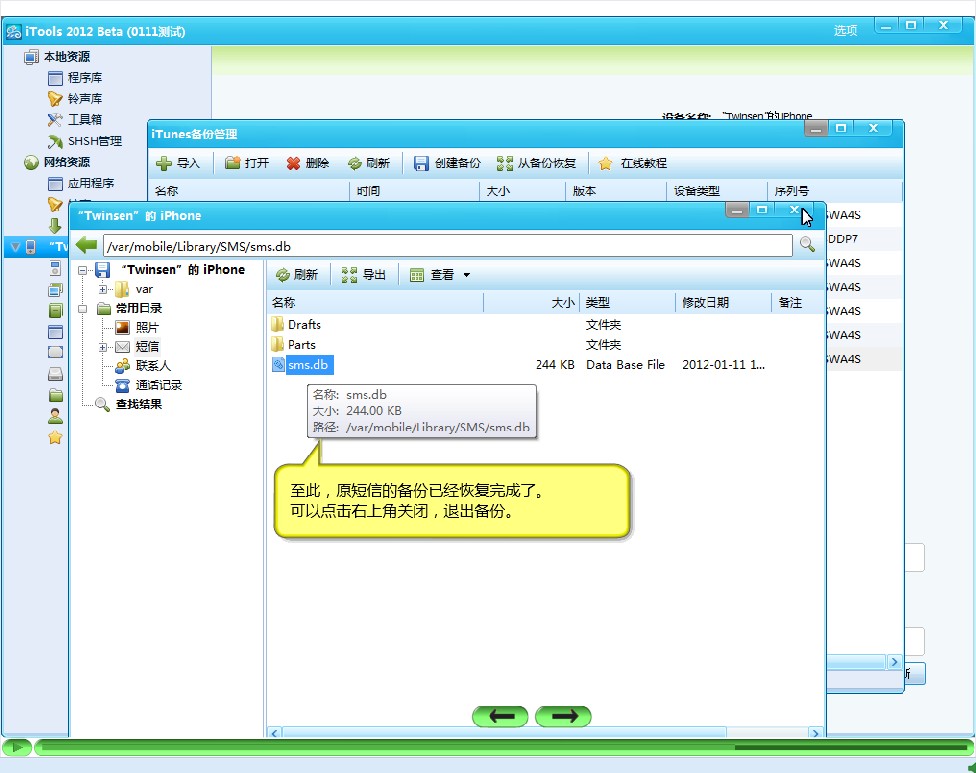Select the sms.db file

[x=308, y=365]
